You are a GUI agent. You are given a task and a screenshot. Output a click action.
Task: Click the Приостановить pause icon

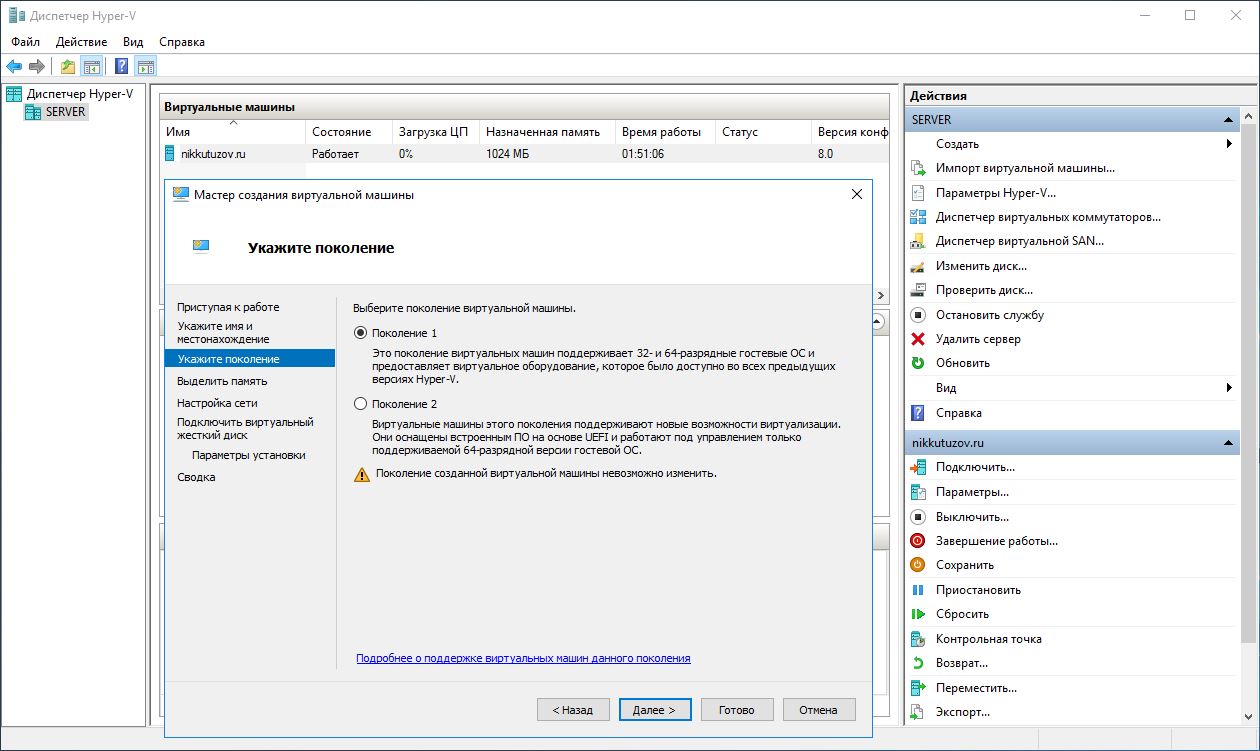point(918,590)
